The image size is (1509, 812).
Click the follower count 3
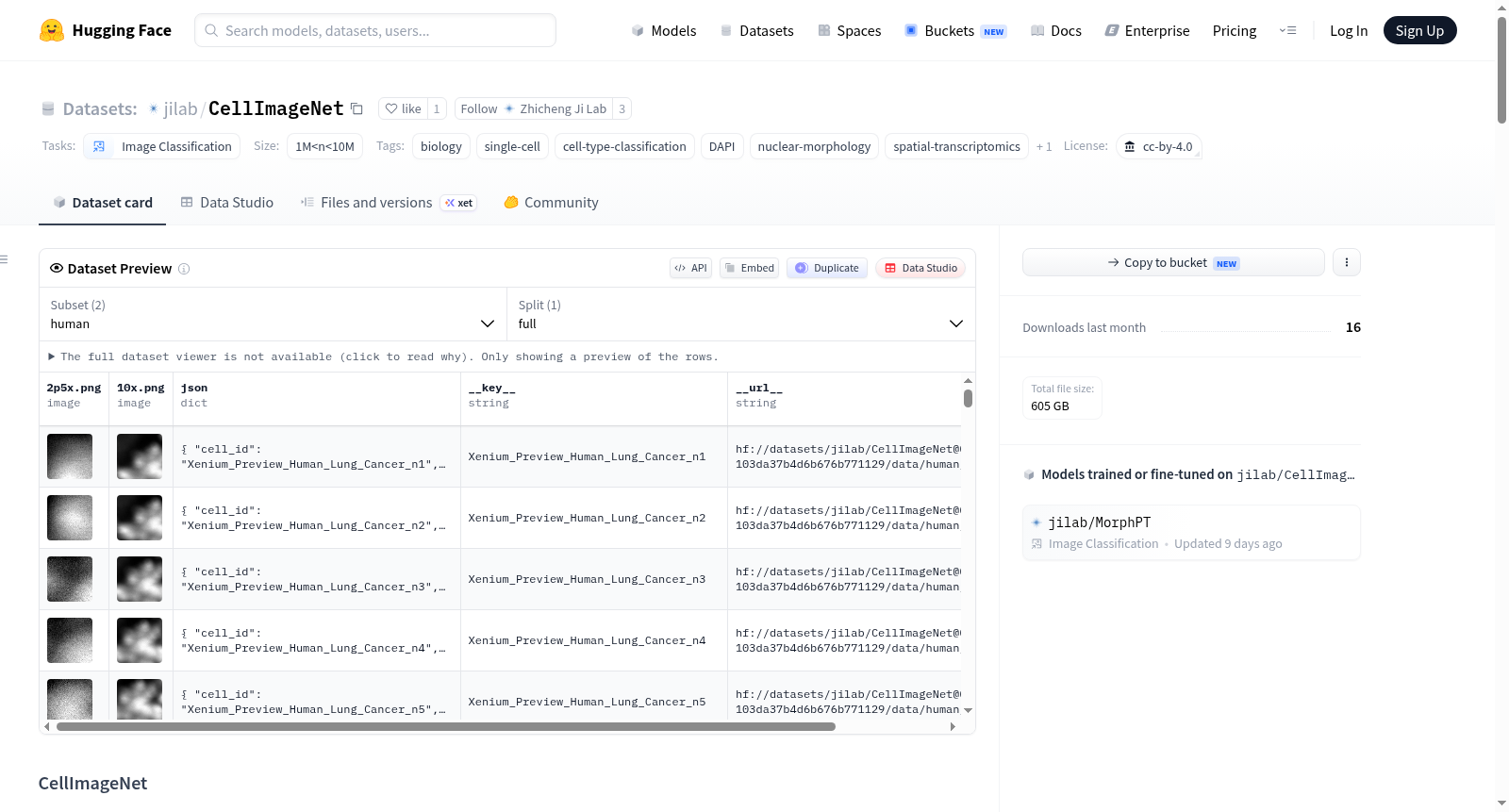pyautogui.click(x=622, y=108)
